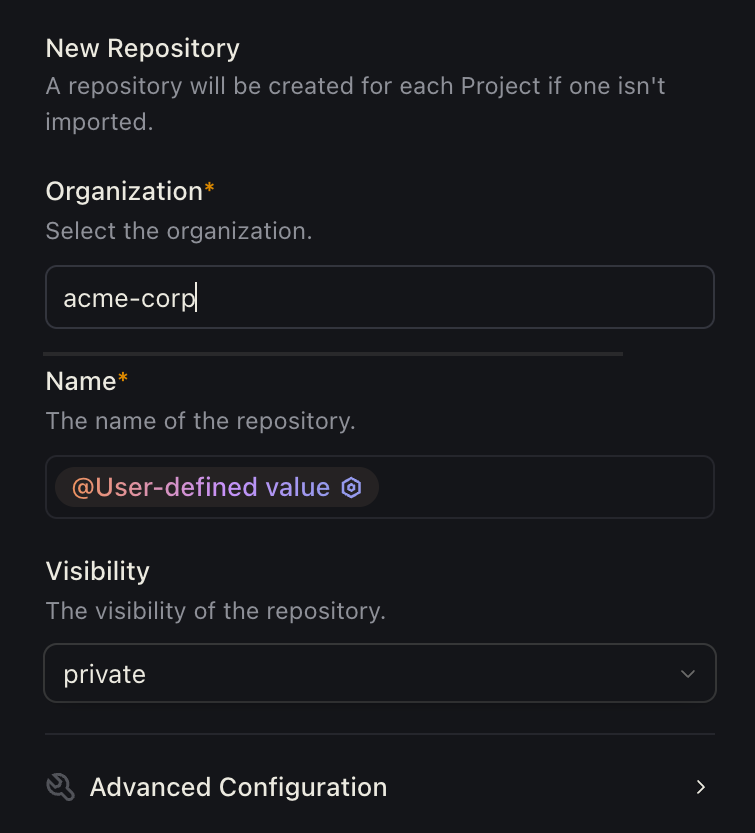
Task: Click the Advanced Configuration label
Action: pos(238,787)
